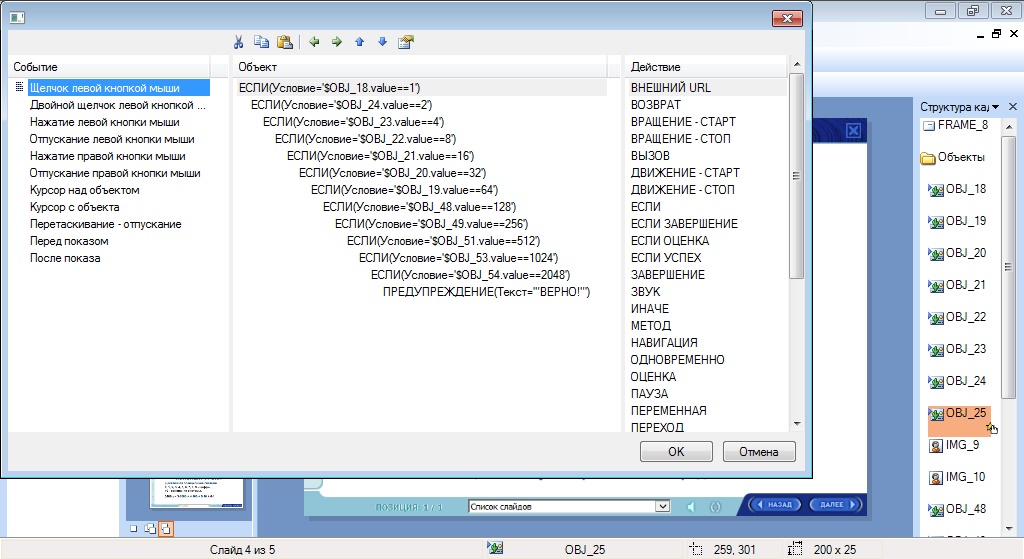1024x559 pixels.
Task: Click the blue X icon in the slide preview
Action: [853, 131]
